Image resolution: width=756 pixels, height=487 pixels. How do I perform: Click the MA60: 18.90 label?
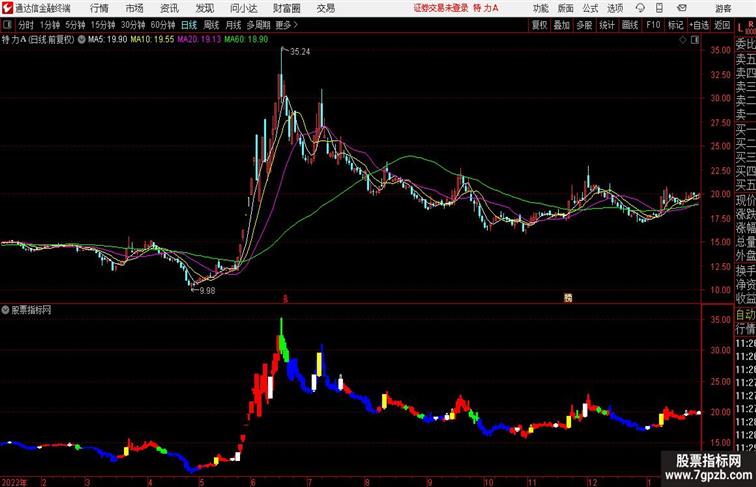246,40
